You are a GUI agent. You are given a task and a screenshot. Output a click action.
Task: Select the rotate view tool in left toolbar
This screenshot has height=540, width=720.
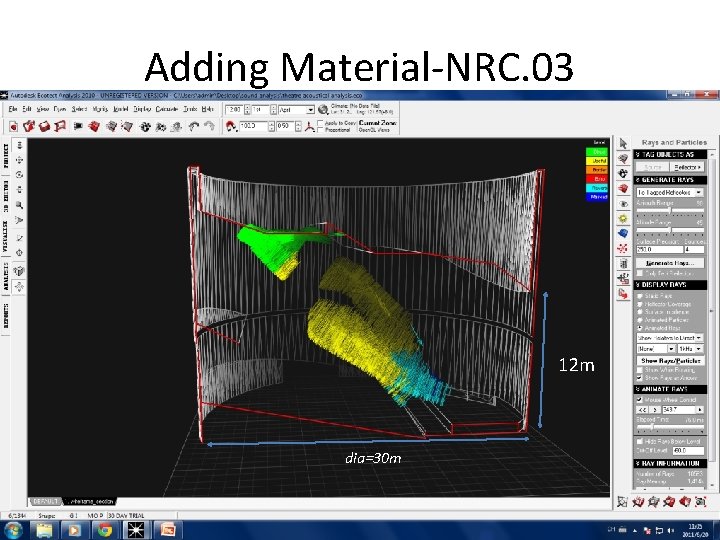click(19, 174)
